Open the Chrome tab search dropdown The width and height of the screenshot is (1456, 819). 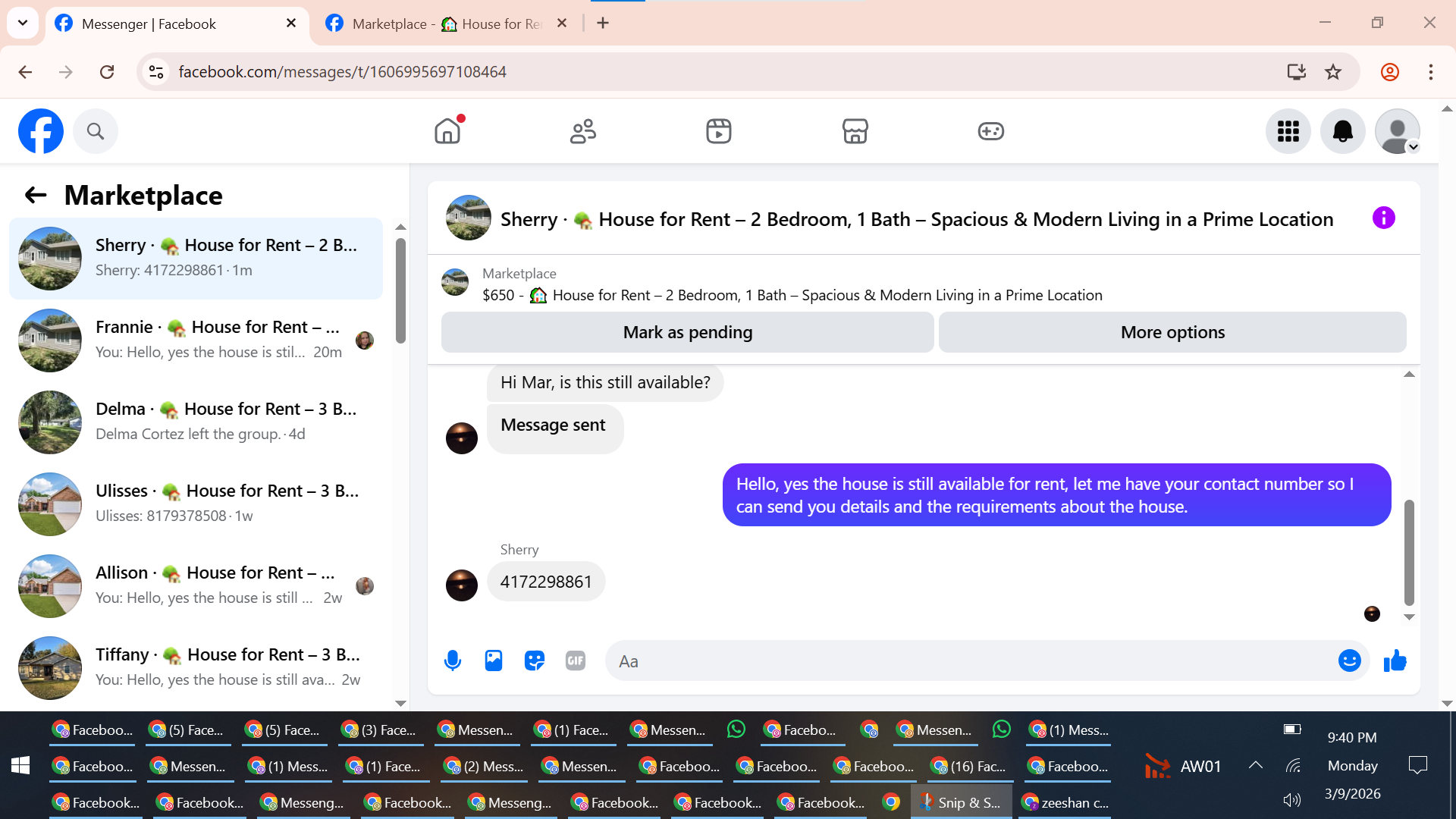pos(23,23)
